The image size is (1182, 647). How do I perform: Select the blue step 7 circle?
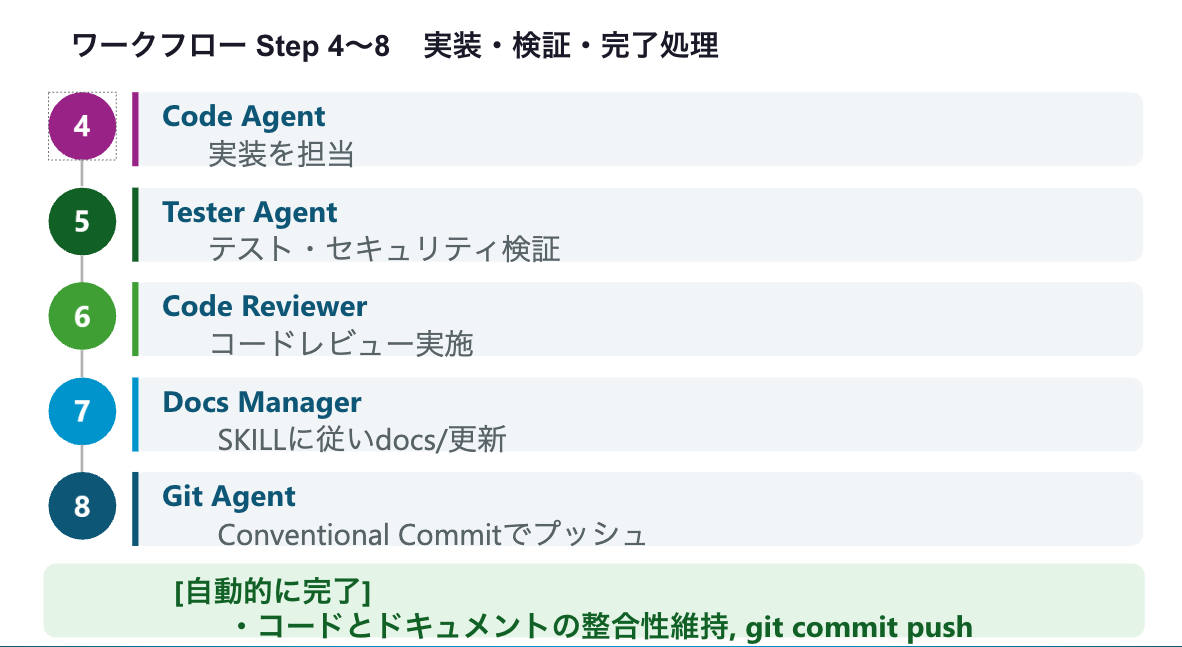(82, 411)
